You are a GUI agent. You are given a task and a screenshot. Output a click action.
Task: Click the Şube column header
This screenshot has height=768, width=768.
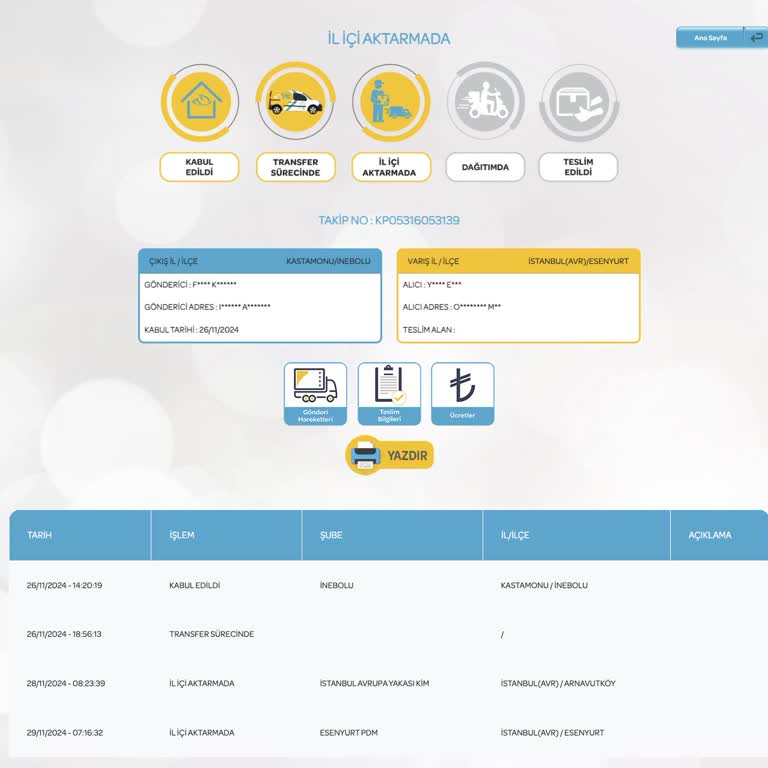331,535
